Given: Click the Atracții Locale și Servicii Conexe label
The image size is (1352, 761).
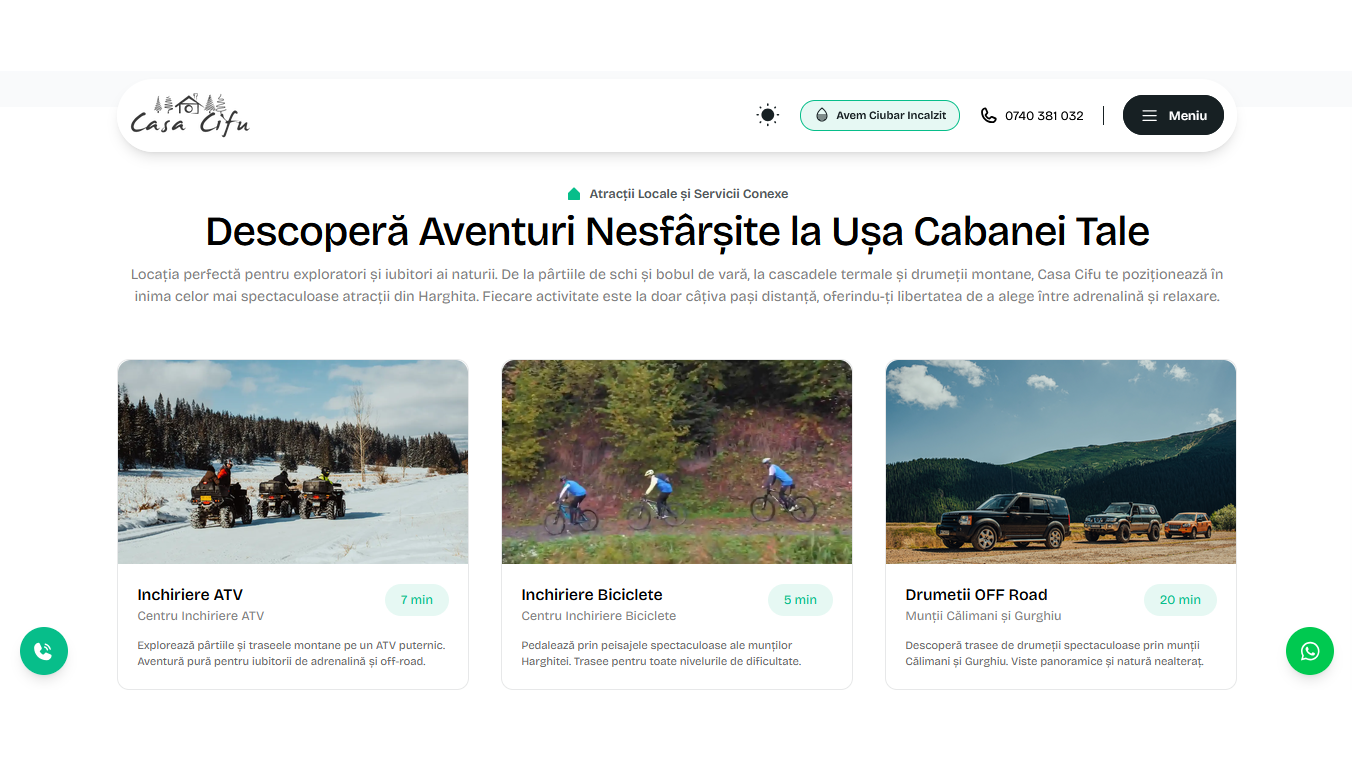Looking at the screenshot, I should click(689, 194).
